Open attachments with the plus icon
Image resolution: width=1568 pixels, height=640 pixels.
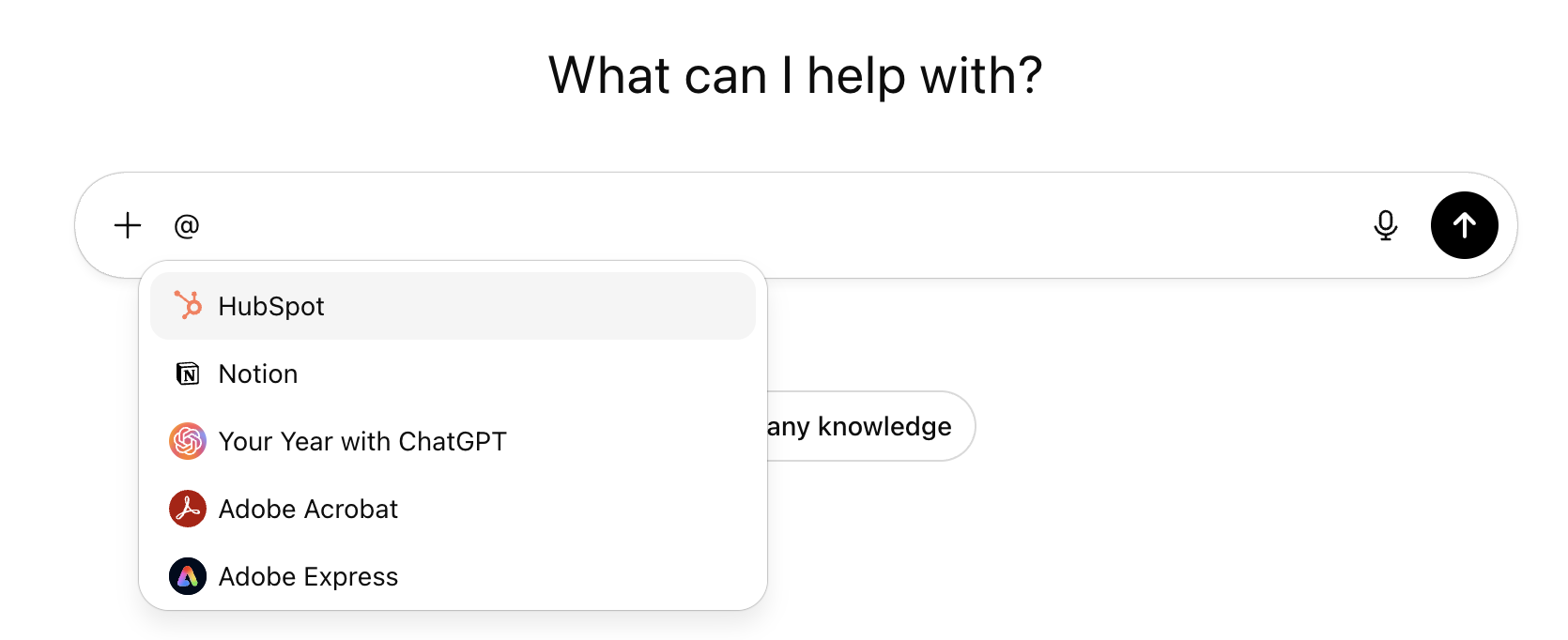tap(127, 225)
